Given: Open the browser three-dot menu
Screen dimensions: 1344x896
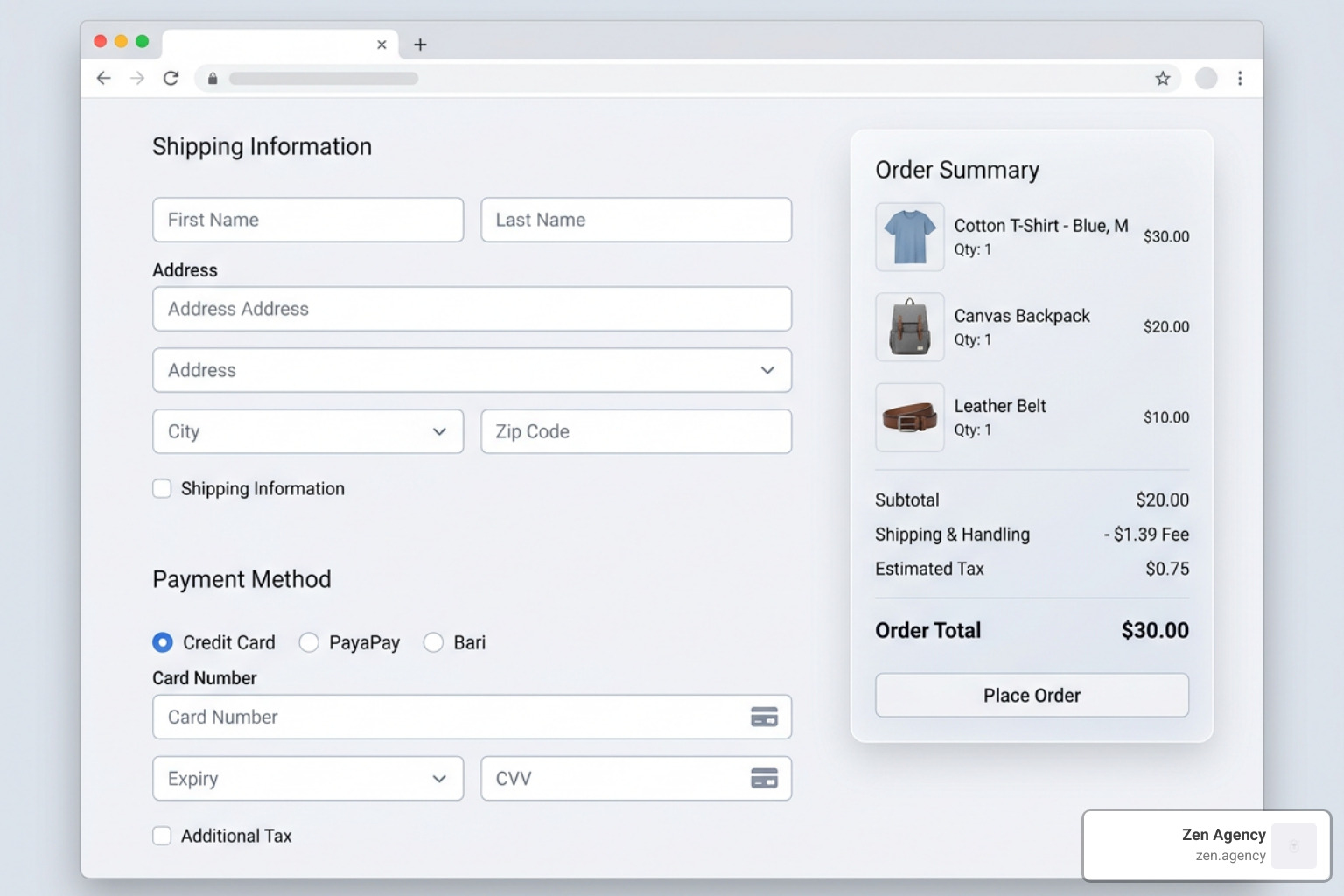Looking at the screenshot, I should tap(1240, 79).
